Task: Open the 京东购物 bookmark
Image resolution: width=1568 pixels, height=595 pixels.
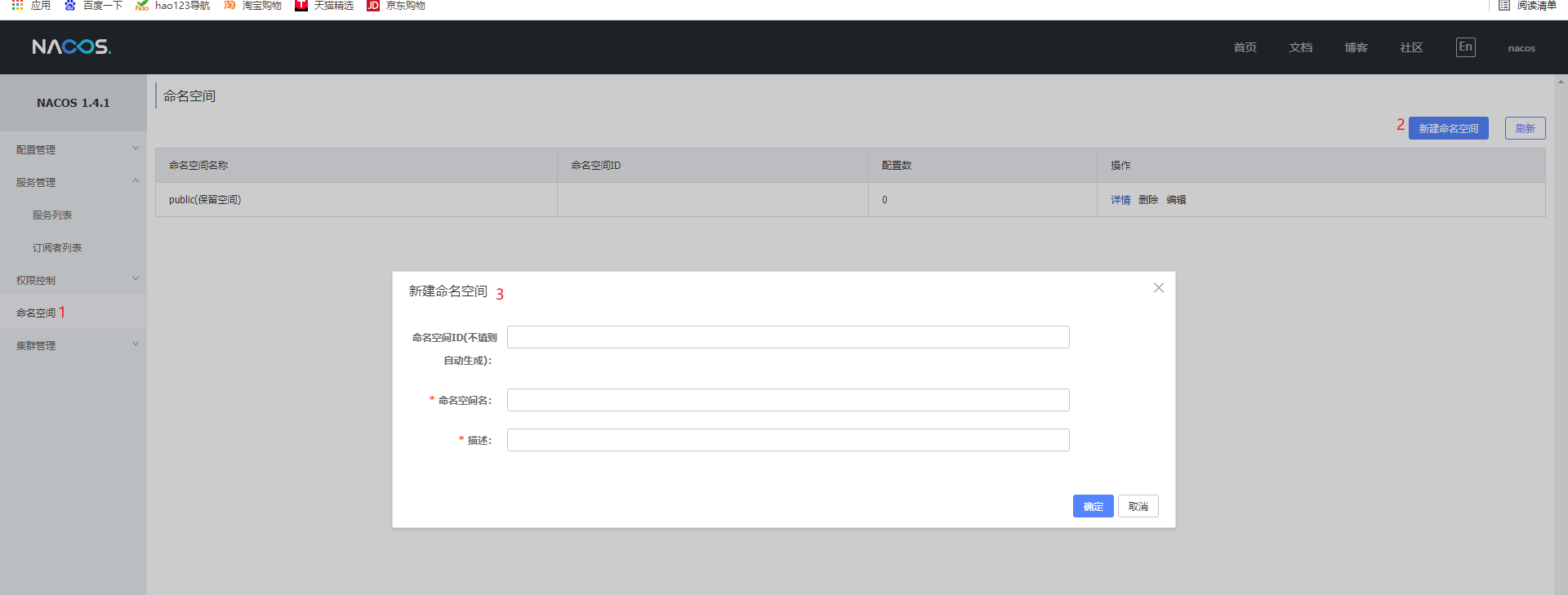Action: (396, 5)
